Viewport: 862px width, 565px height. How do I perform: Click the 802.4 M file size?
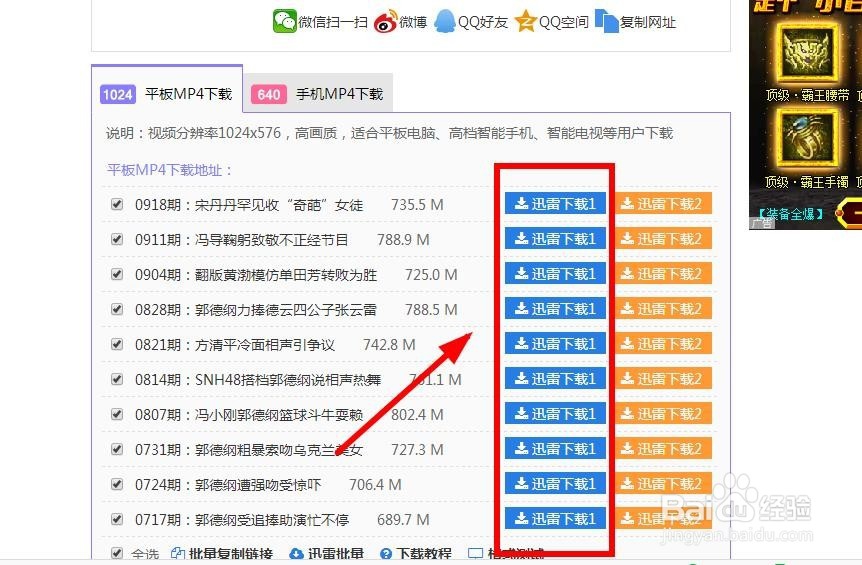(x=417, y=415)
